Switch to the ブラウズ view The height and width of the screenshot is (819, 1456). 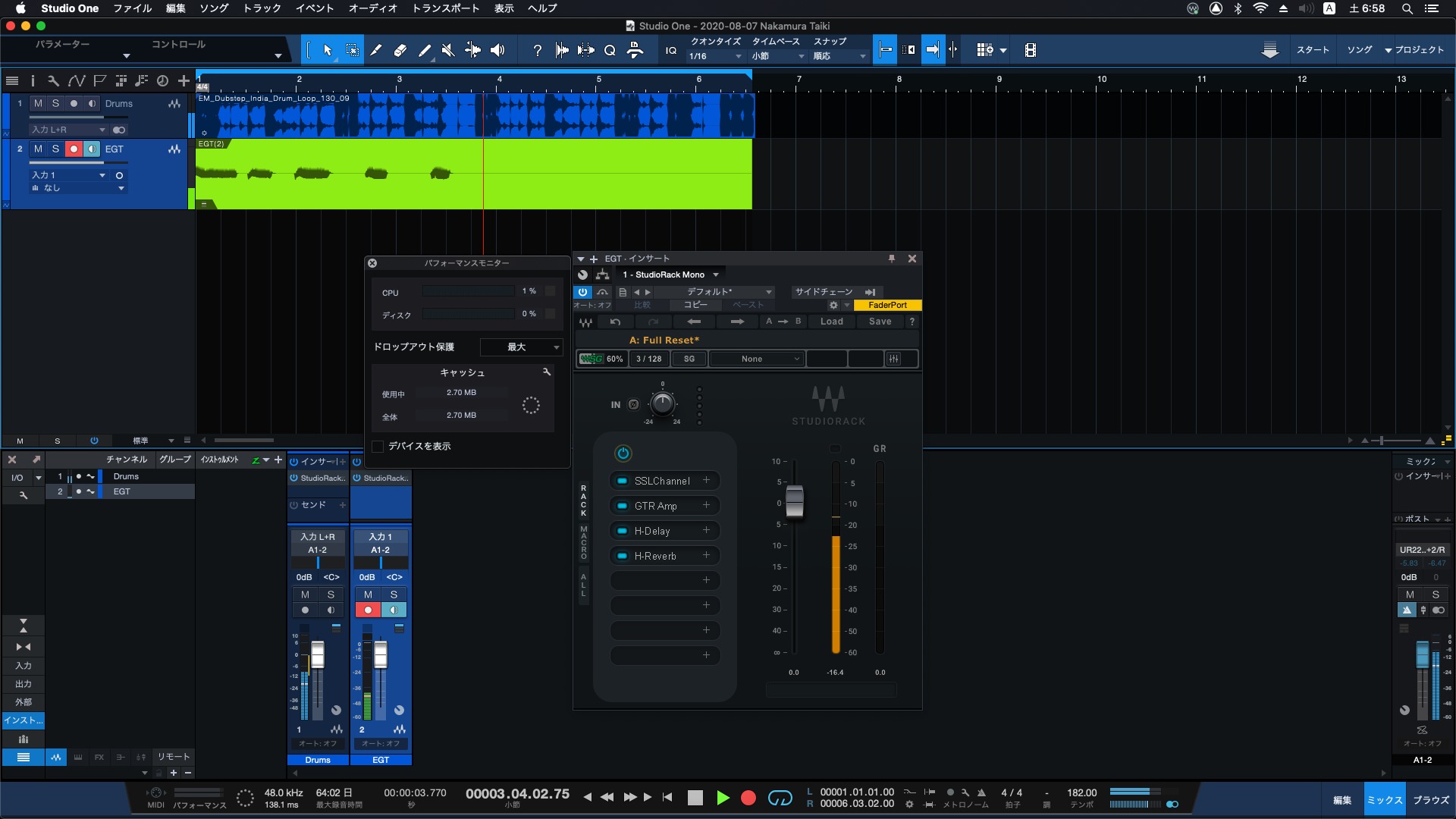pos(1430,800)
